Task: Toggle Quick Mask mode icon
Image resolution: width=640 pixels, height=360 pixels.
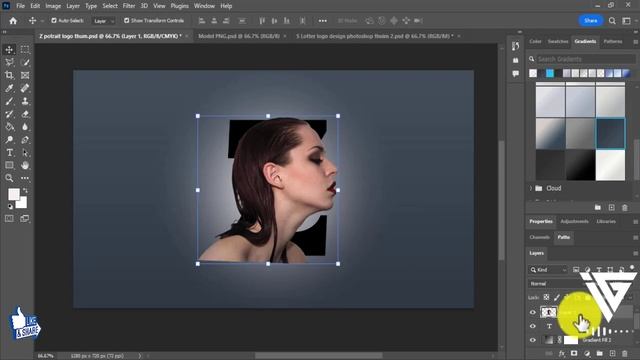Action: tap(9, 219)
